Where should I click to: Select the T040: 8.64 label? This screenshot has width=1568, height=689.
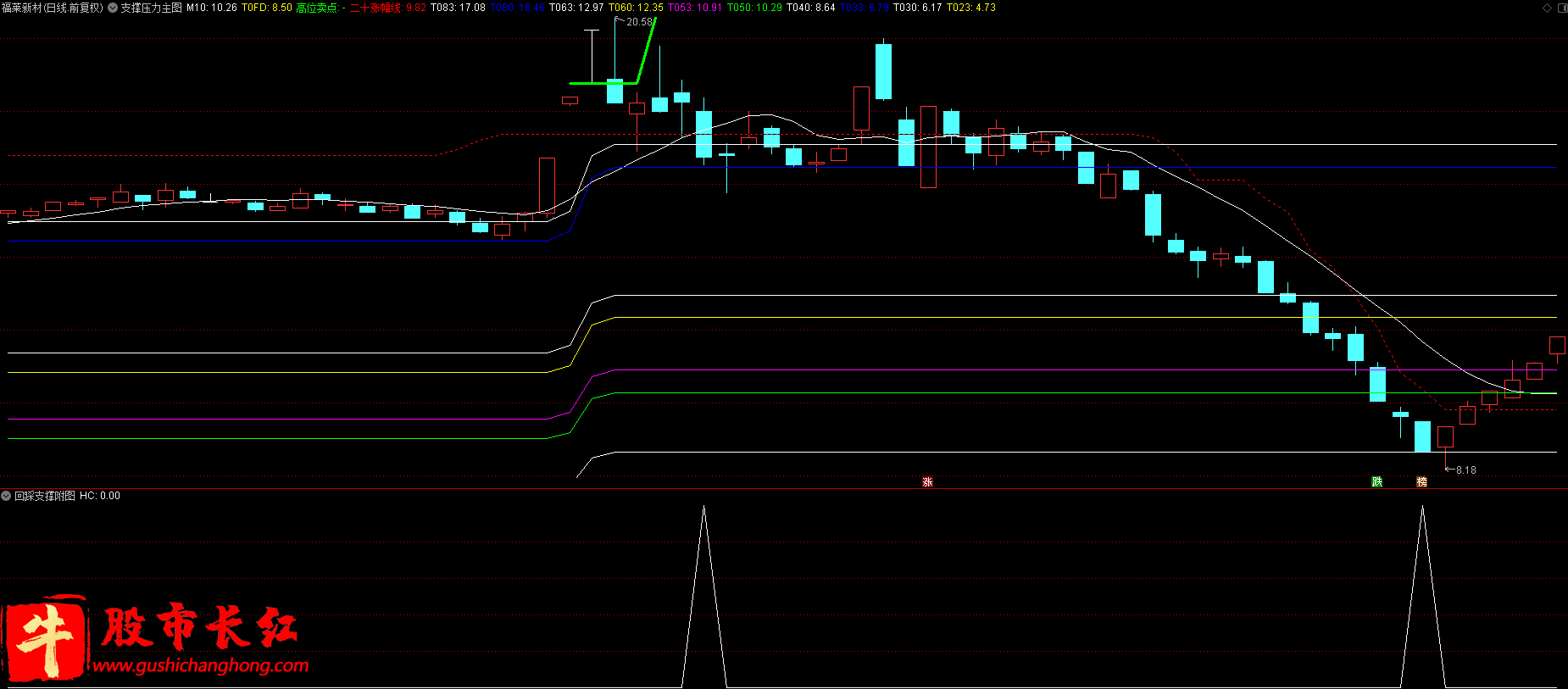coord(811,8)
